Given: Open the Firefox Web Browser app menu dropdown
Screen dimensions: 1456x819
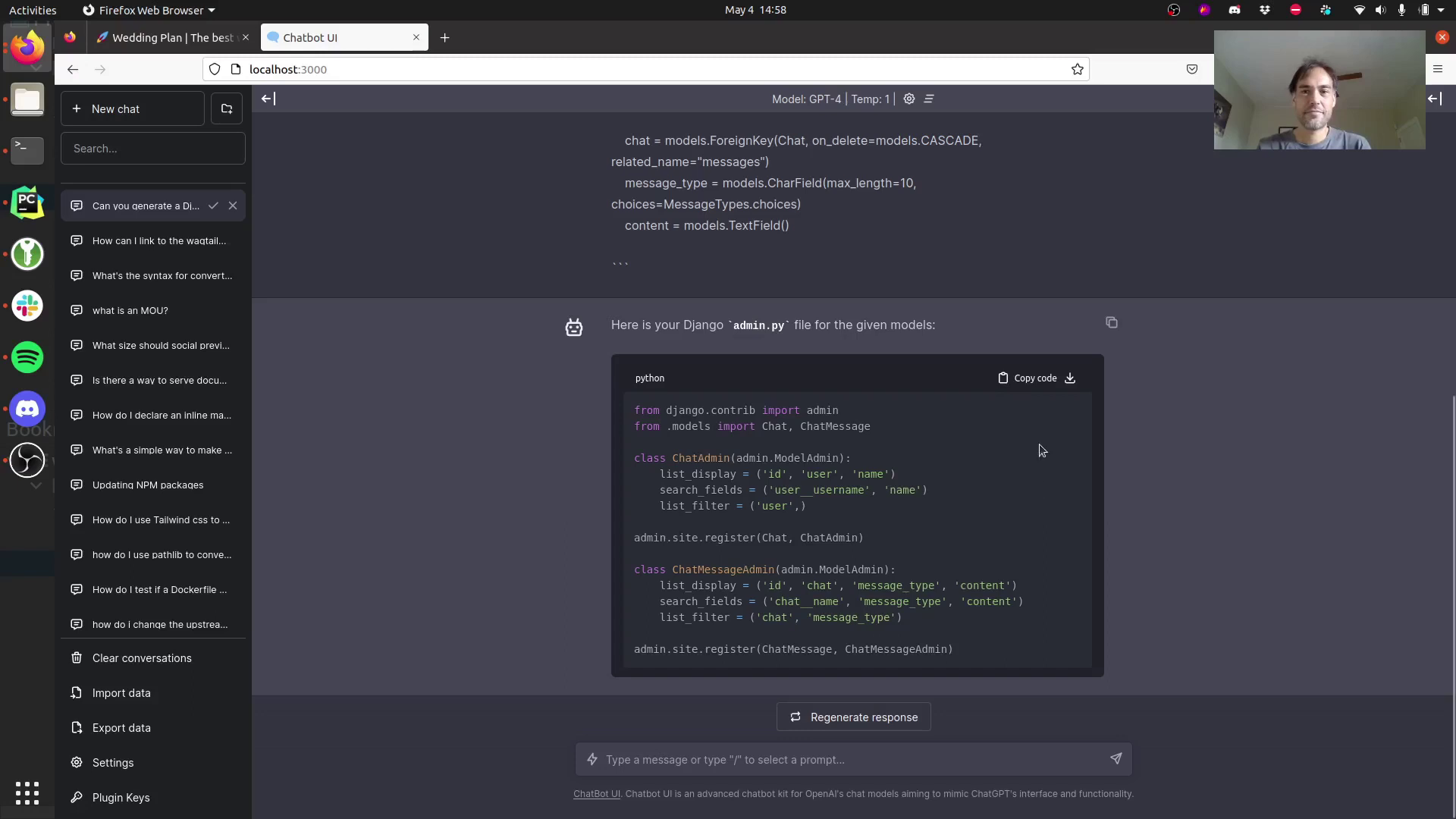Looking at the screenshot, I should point(150,10).
